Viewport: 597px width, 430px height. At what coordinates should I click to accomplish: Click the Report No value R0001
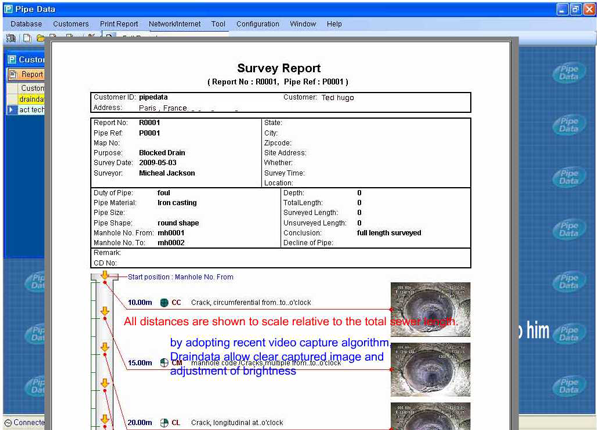pyautogui.click(x=149, y=123)
